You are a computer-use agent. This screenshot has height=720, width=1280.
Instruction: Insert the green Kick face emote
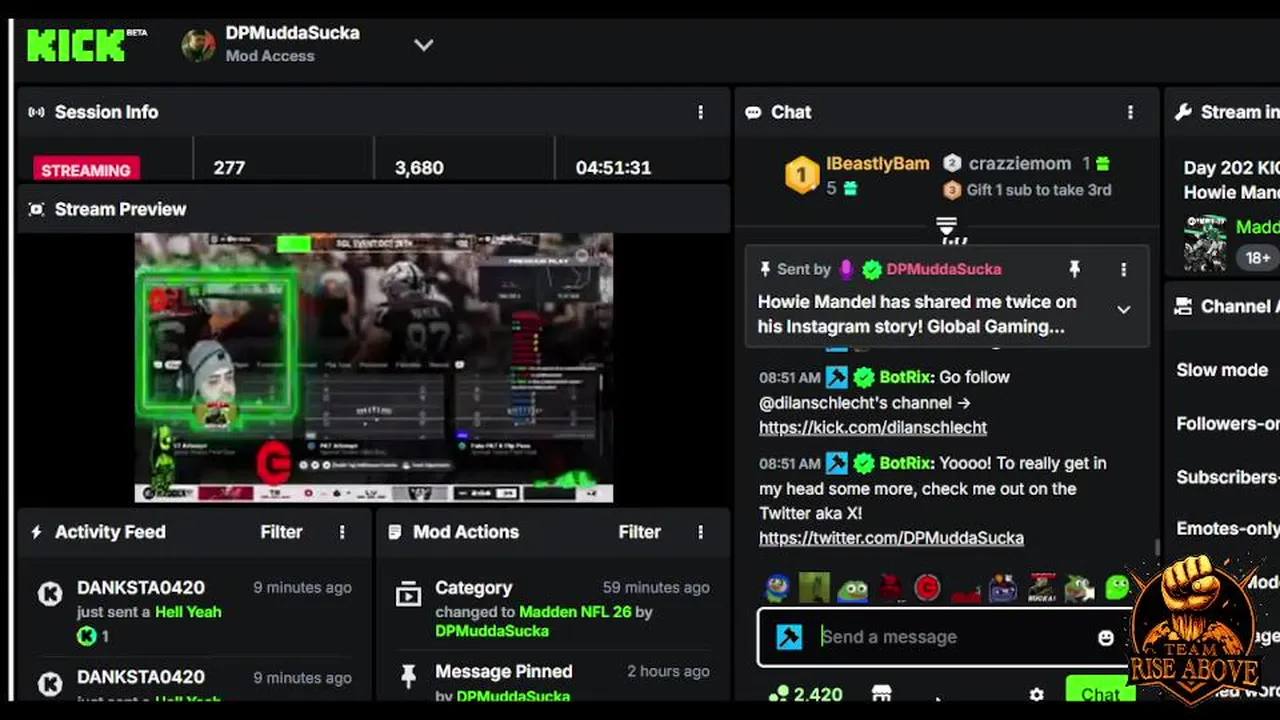(1117, 587)
